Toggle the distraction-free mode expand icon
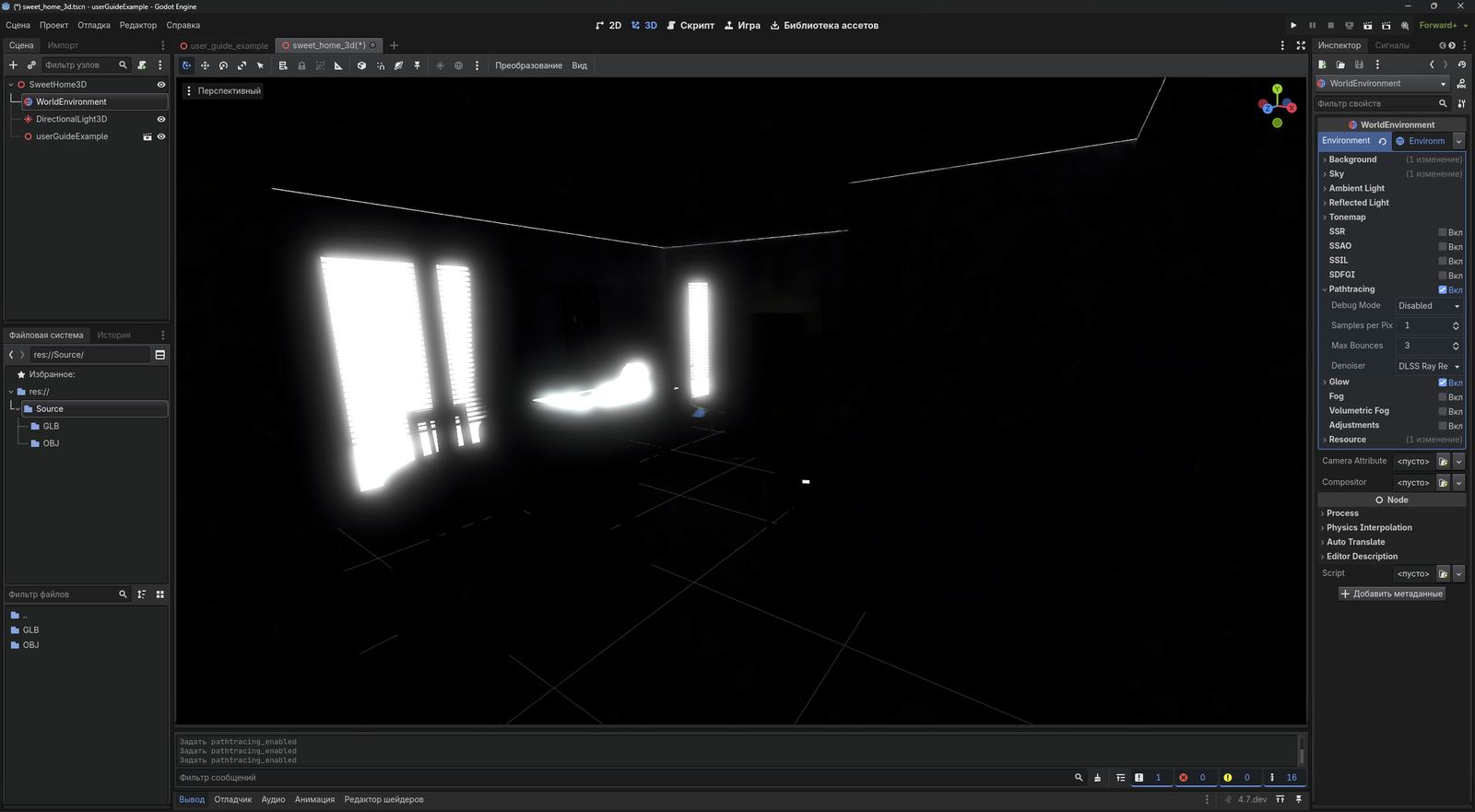1475x812 pixels. coord(1301,45)
